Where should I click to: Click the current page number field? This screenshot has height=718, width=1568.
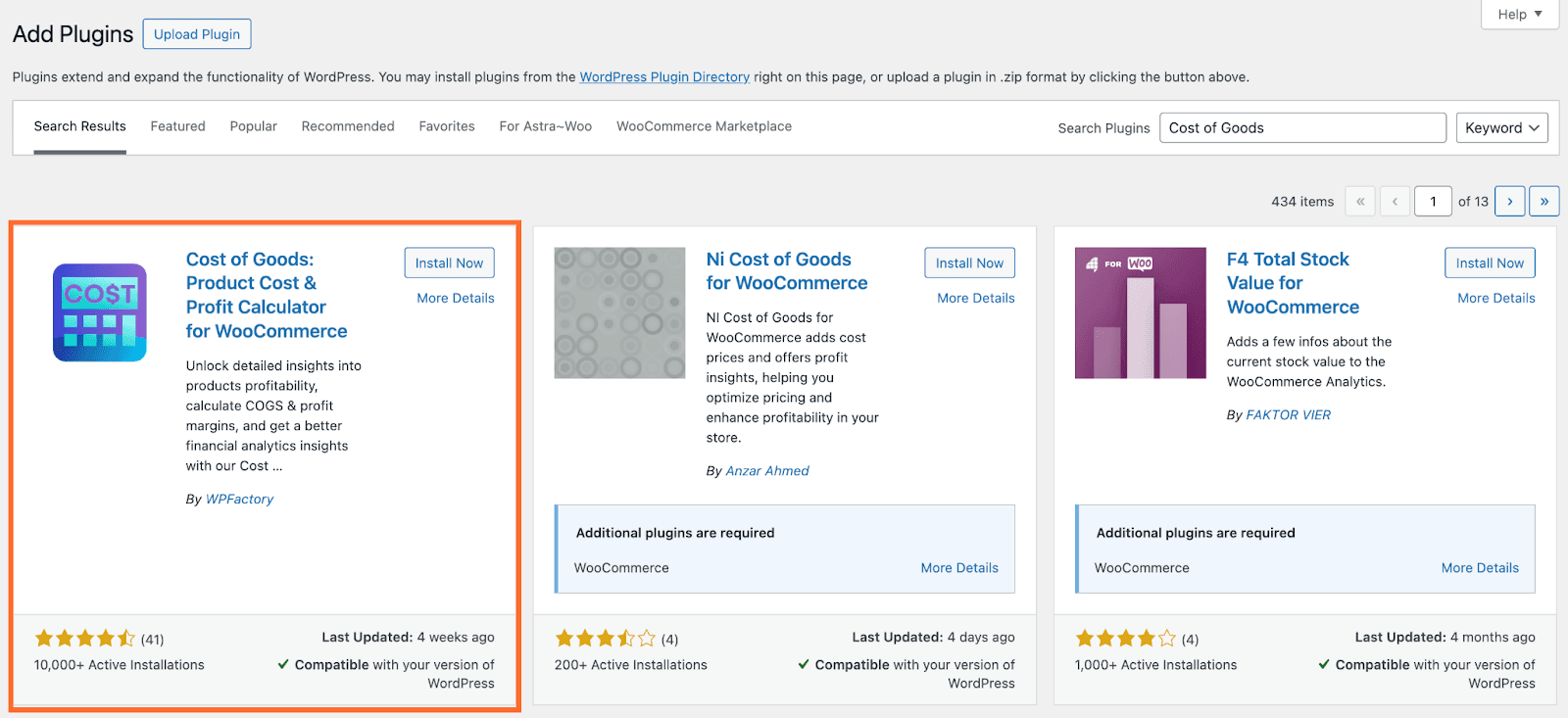coord(1433,201)
